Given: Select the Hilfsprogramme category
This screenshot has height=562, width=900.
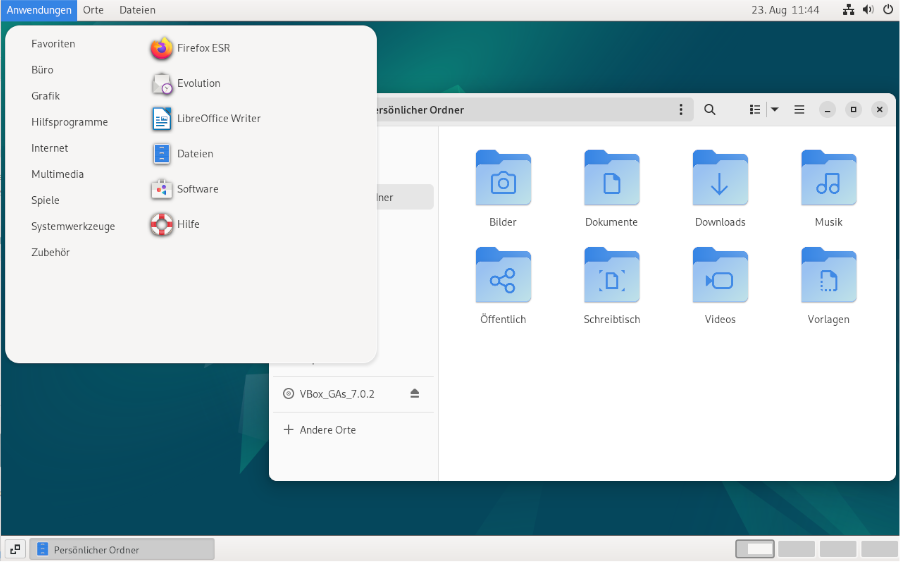Looking at the screenshot, I should click(x=69, y=122).
